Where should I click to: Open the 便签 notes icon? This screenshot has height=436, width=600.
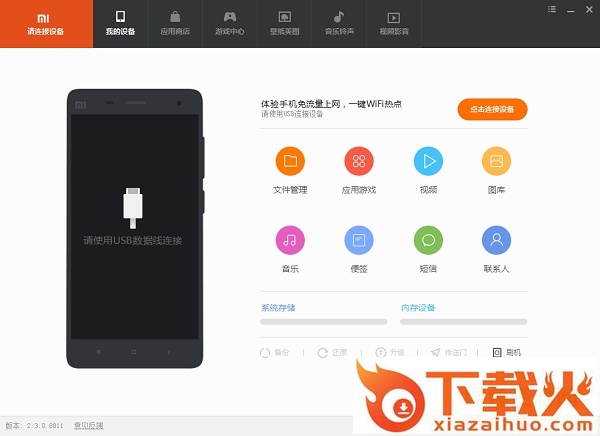pos(359,240)
